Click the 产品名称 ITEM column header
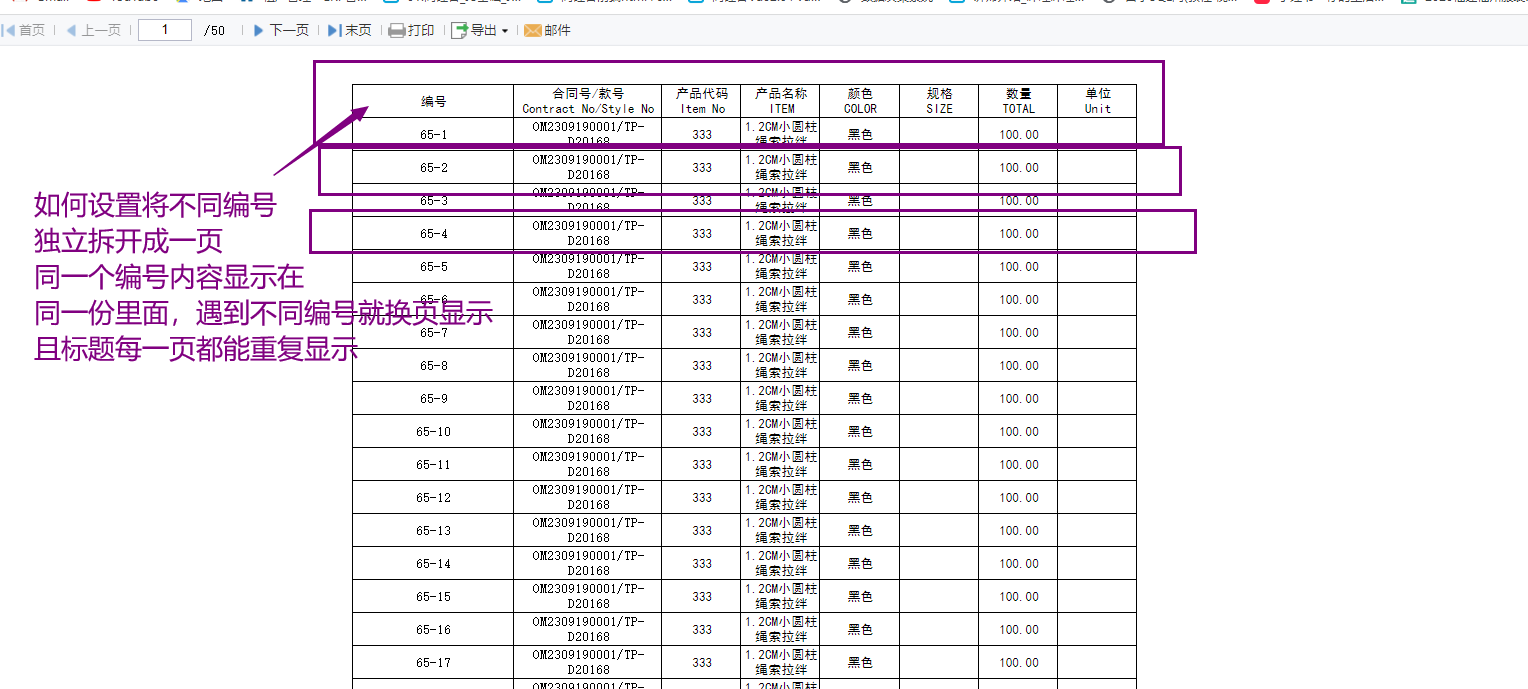This screenshot has height=689, width=1528. (781, 101)
